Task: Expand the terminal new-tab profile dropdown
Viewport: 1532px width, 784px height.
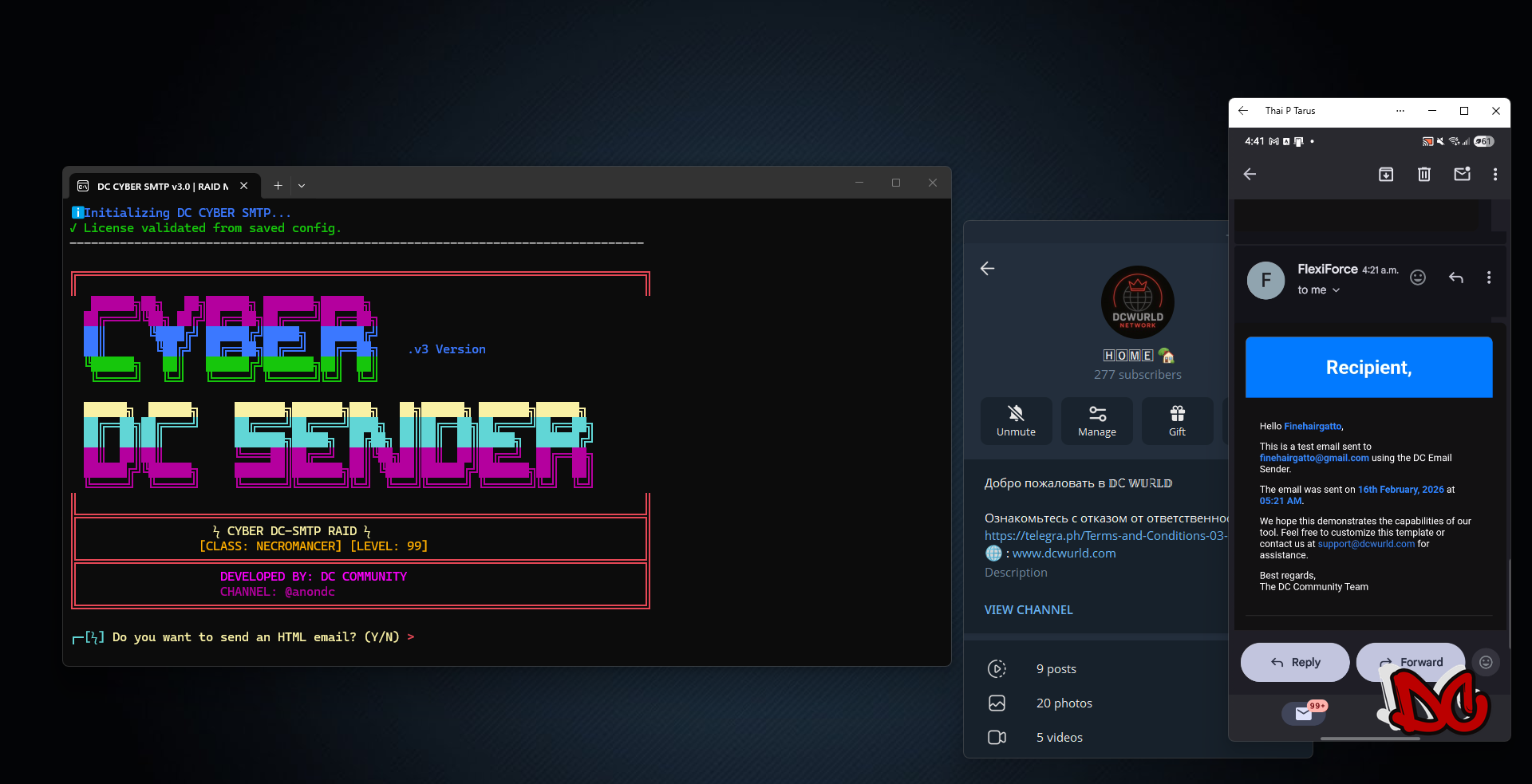Action: 302,186
